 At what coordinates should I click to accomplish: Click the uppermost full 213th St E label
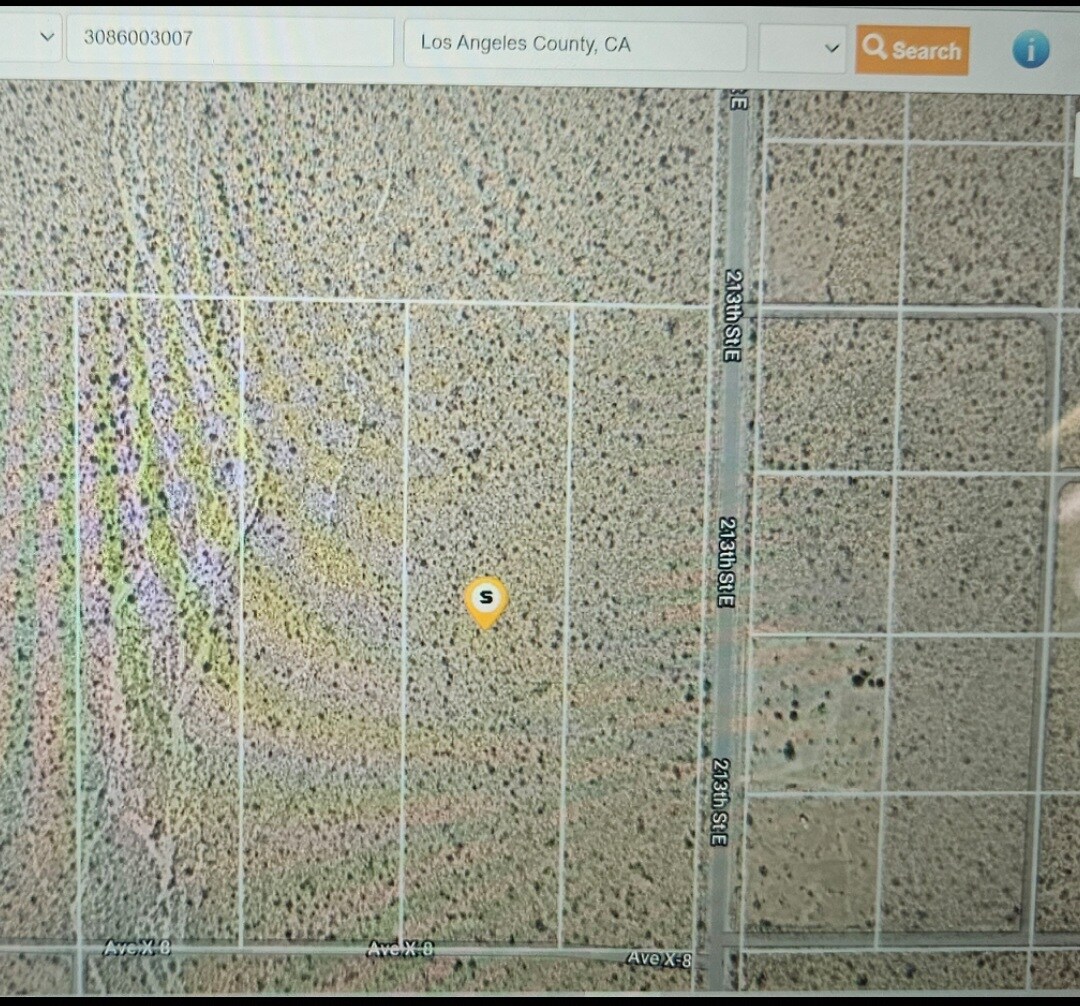(x=734, y=315)
